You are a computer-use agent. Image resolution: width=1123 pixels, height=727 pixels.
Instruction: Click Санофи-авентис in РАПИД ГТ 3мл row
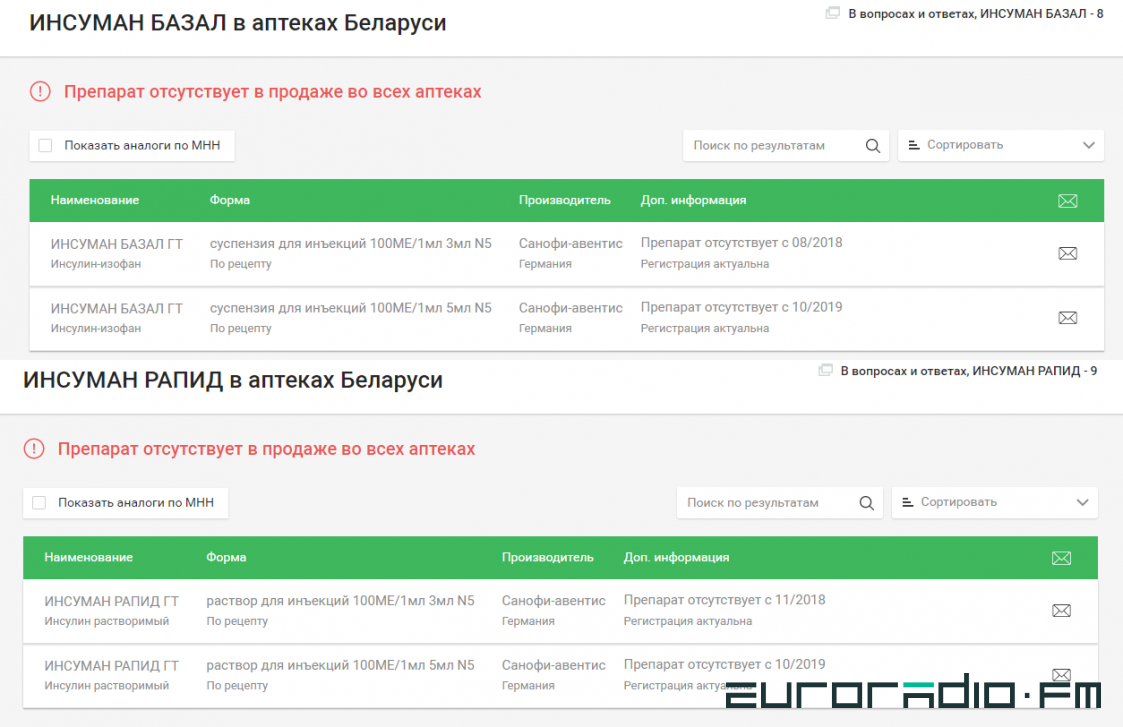click(554, 601)
